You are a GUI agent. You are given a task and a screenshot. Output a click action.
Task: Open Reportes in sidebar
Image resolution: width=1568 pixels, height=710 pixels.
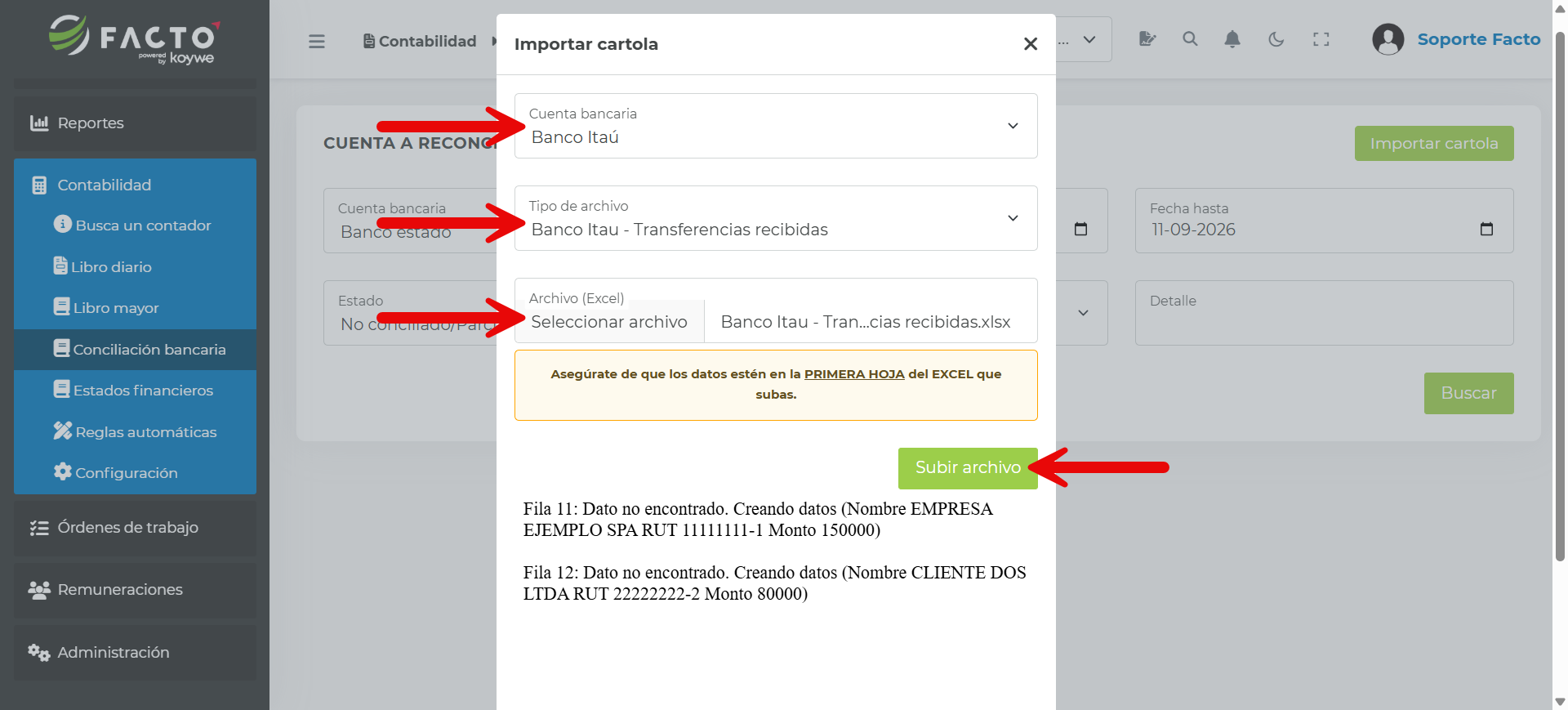click(135, 123)
